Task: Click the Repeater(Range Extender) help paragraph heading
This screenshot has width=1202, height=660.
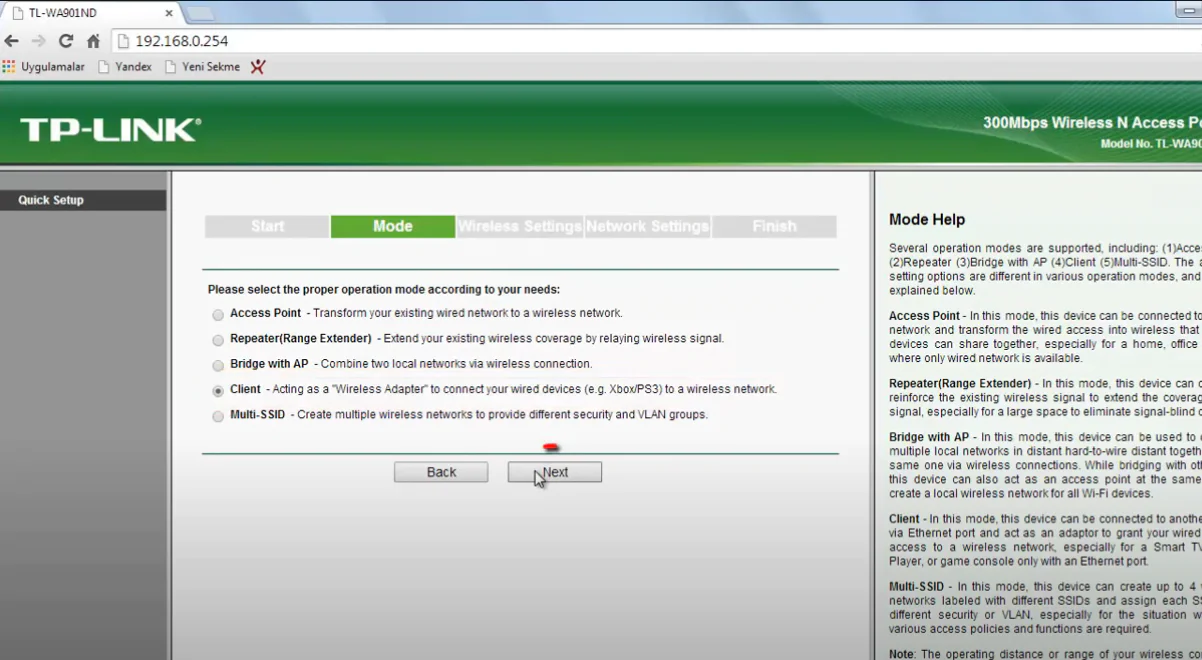Action: pos(960,383)
